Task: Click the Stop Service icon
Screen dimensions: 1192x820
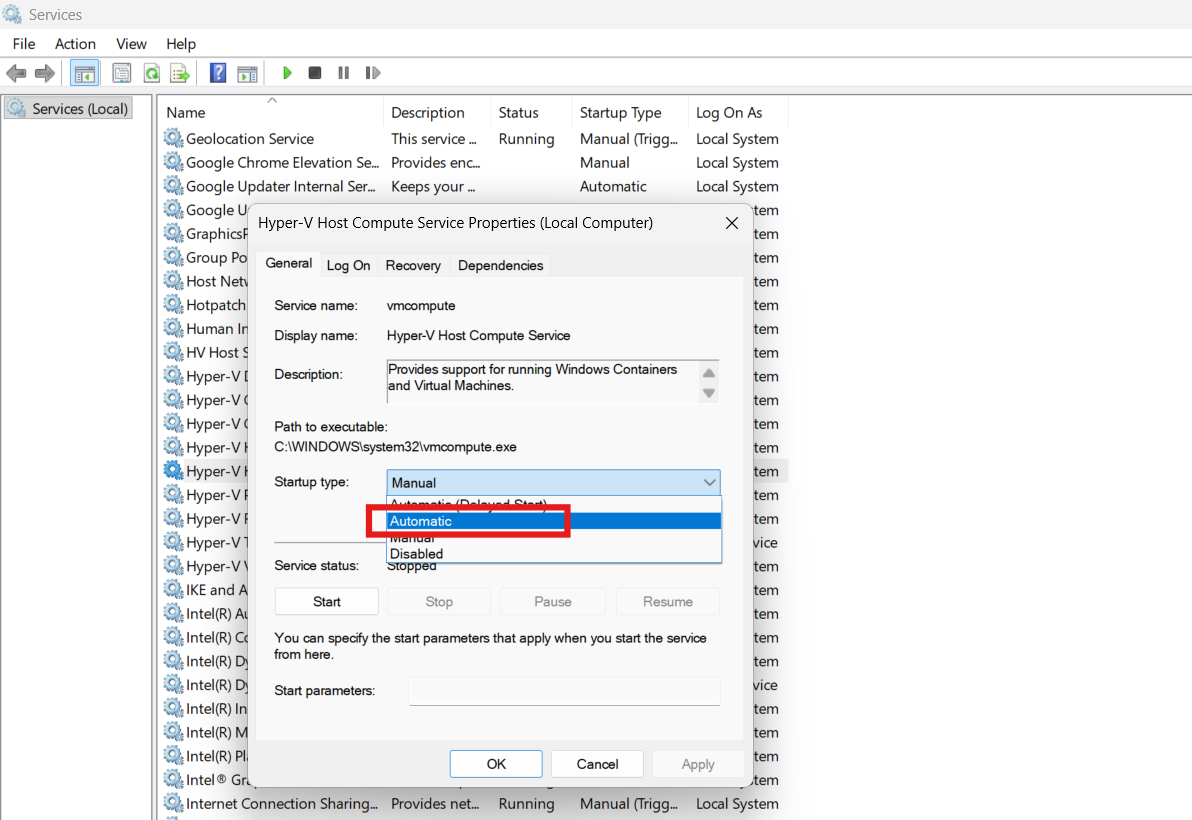Action: click(314, 72)
